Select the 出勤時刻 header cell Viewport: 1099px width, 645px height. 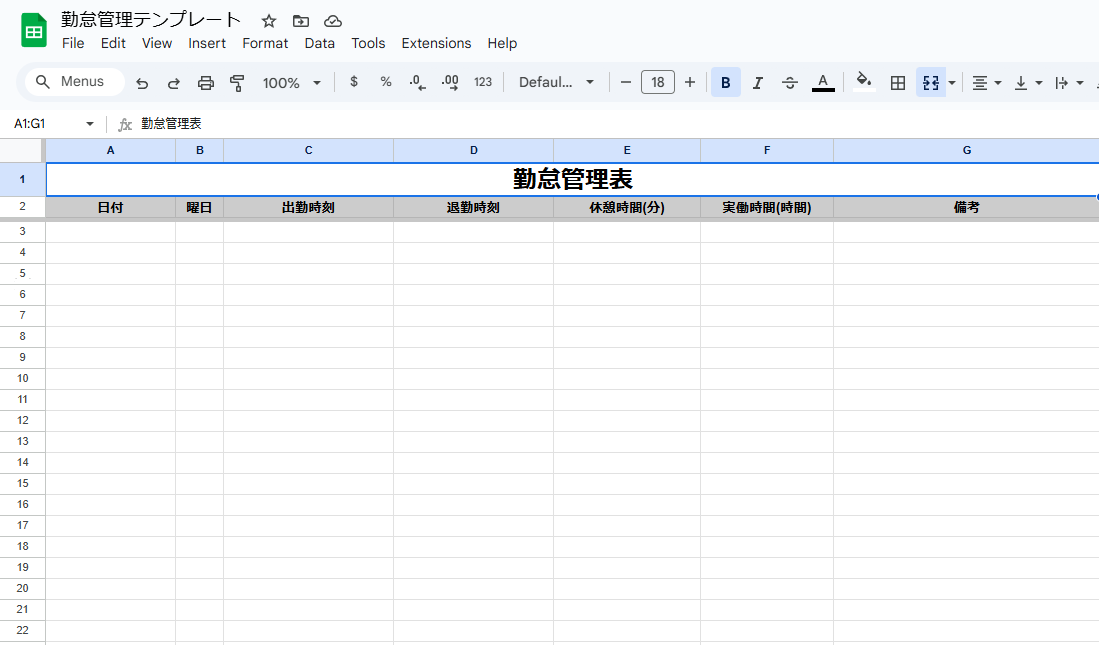[308, 208]
